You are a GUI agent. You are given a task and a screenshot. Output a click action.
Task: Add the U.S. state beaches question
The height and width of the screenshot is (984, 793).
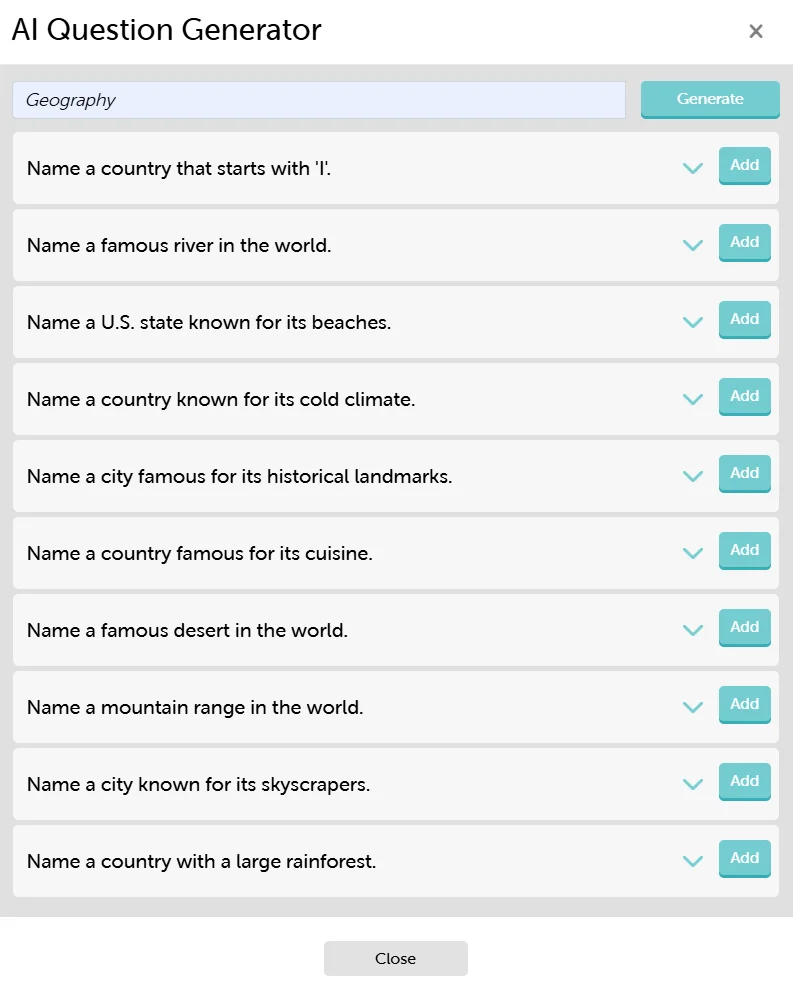tap(744, 319)
